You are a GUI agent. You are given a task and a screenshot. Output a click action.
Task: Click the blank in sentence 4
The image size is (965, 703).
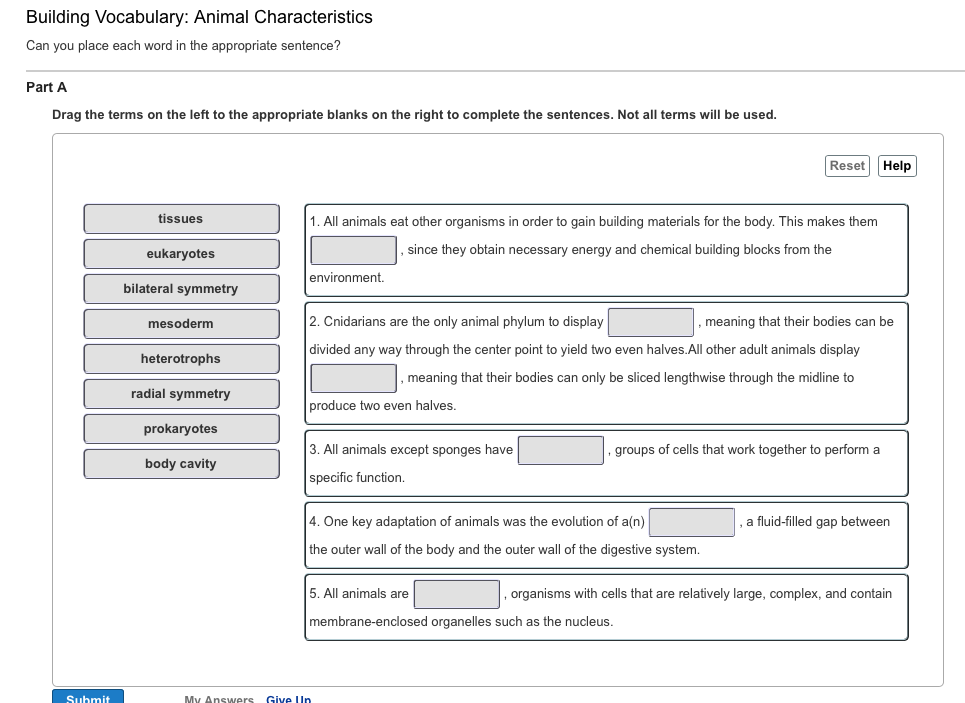pos(691,521)
